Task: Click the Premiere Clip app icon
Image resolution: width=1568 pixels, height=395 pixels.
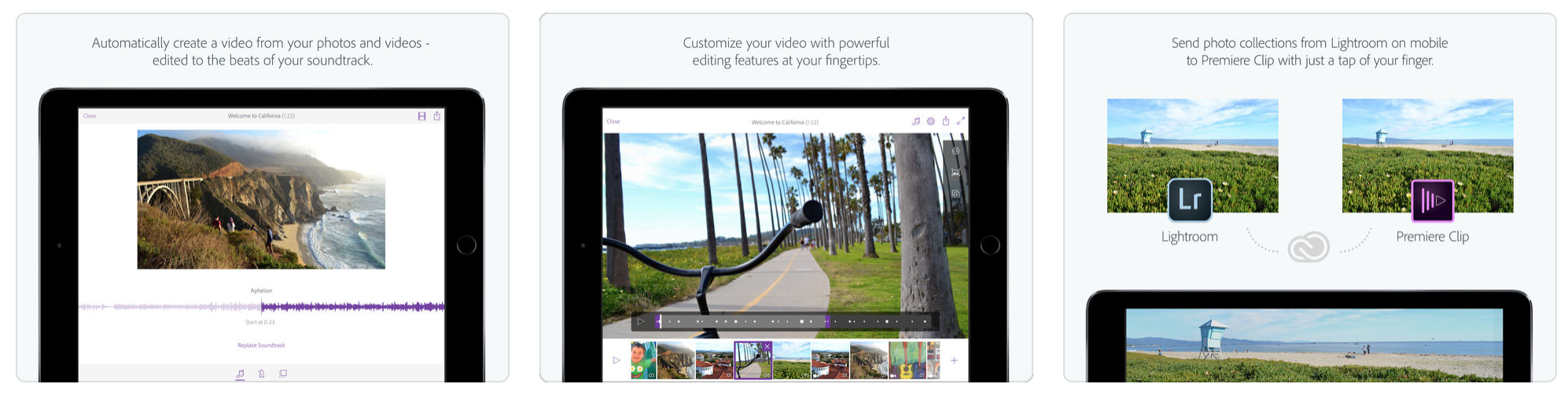Action: [x=1432, y=200]
